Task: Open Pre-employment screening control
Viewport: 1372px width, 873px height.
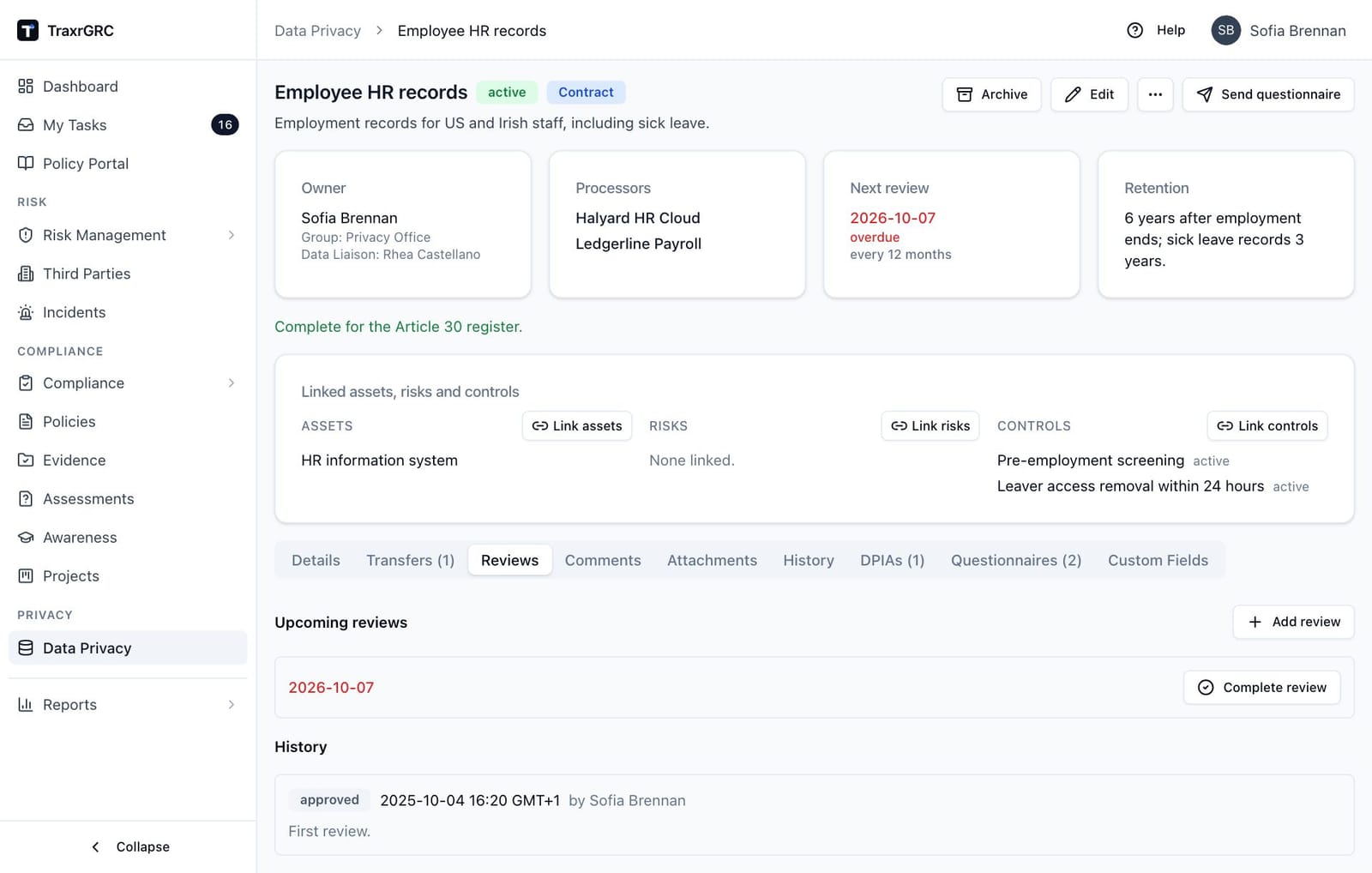Action: click(1090, 461)
